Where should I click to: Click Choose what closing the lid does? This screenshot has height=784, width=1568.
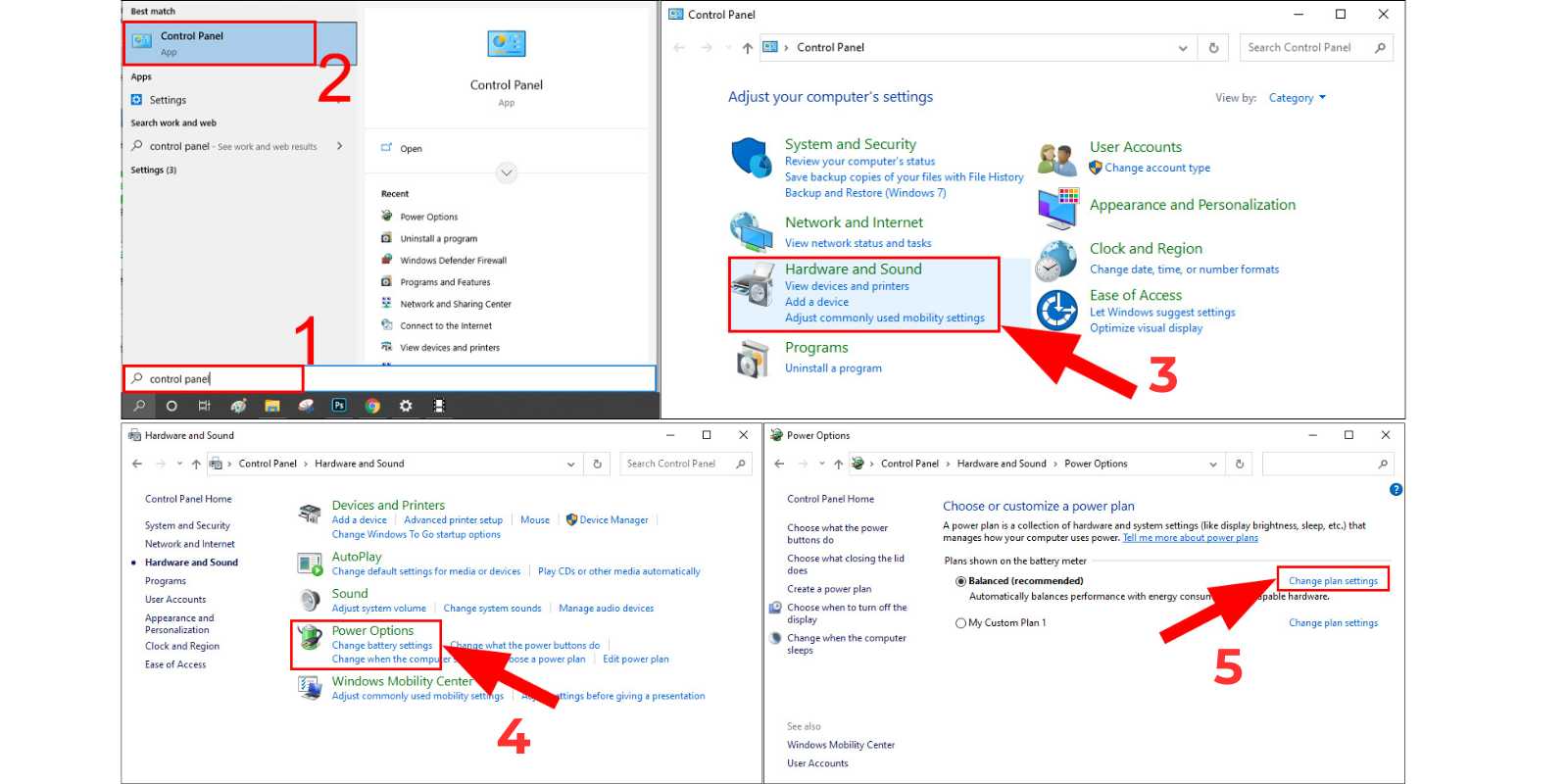click(x=846, y=564)
